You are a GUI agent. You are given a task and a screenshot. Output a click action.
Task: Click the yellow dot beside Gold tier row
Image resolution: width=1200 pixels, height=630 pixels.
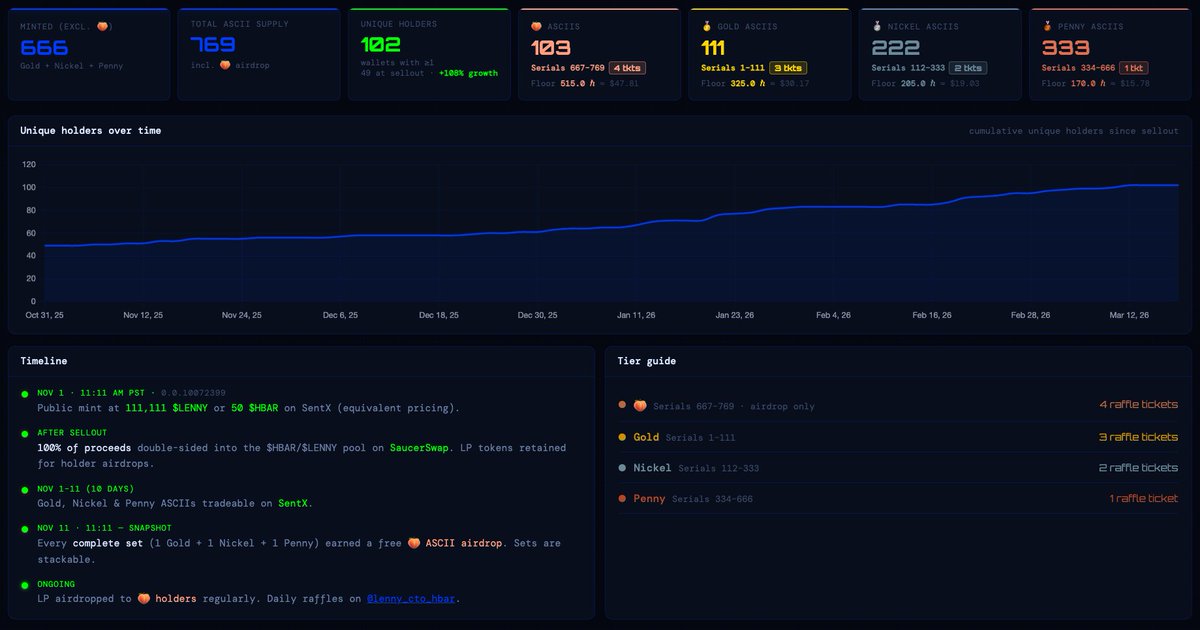click(622, 437)
